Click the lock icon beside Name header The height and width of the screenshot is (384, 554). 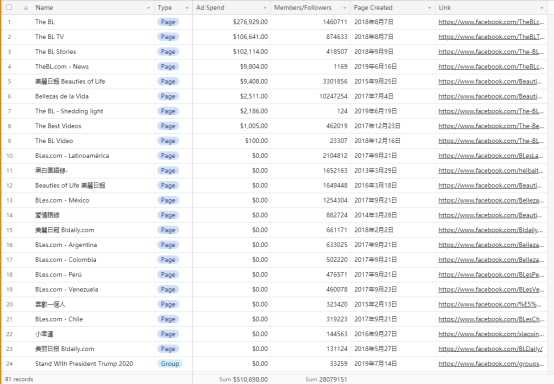coord(26,8)
